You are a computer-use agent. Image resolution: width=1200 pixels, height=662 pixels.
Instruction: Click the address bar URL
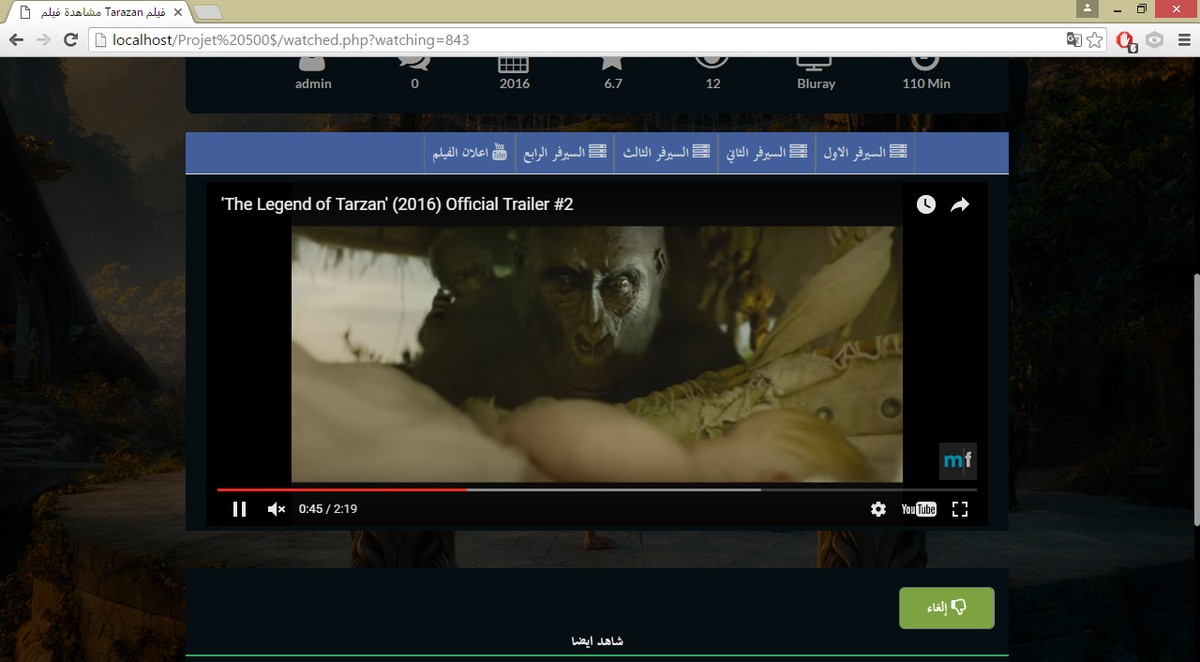(291, 40)
